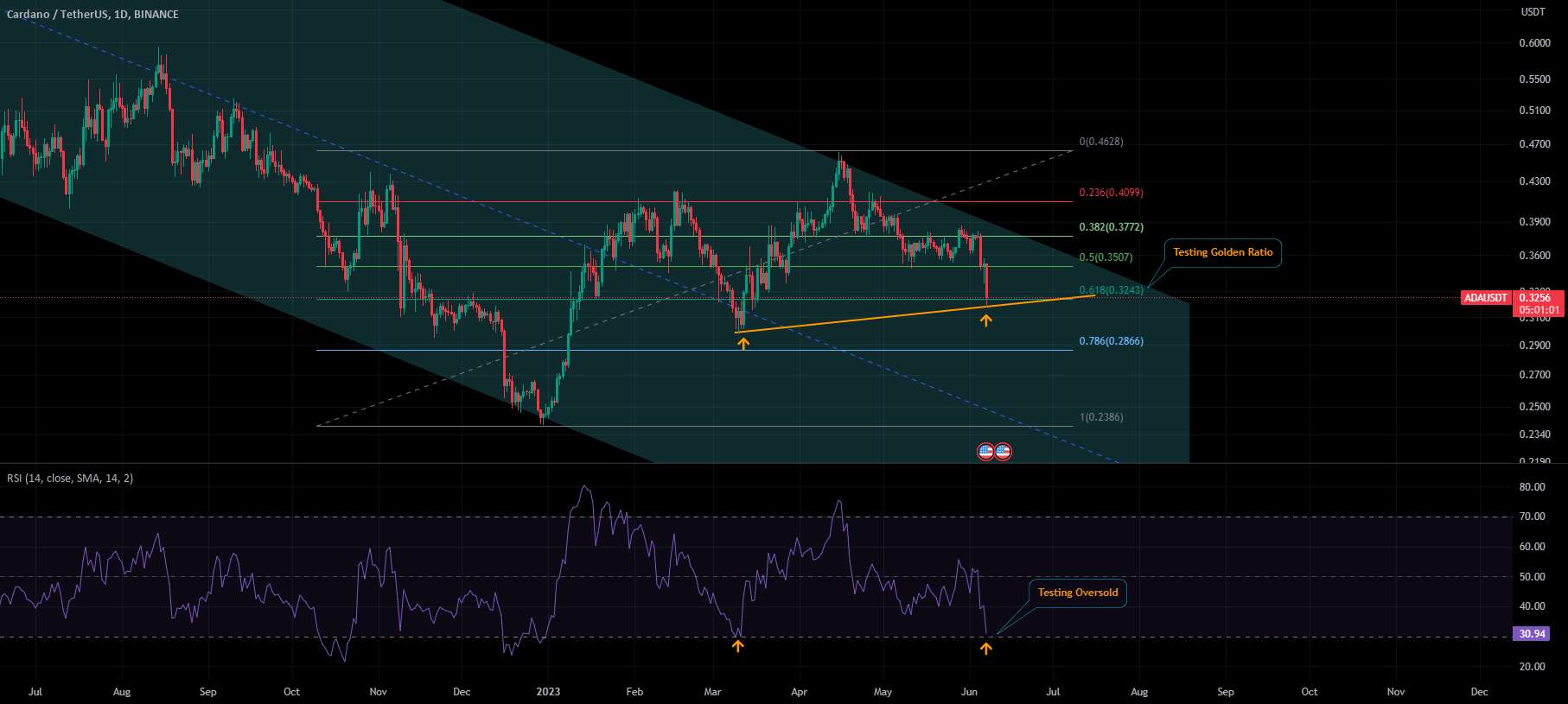Viewport: 1568px width, 704px height.
Task: Click the USDT currency label on price axis
Action: click(x=1533, y=12)
